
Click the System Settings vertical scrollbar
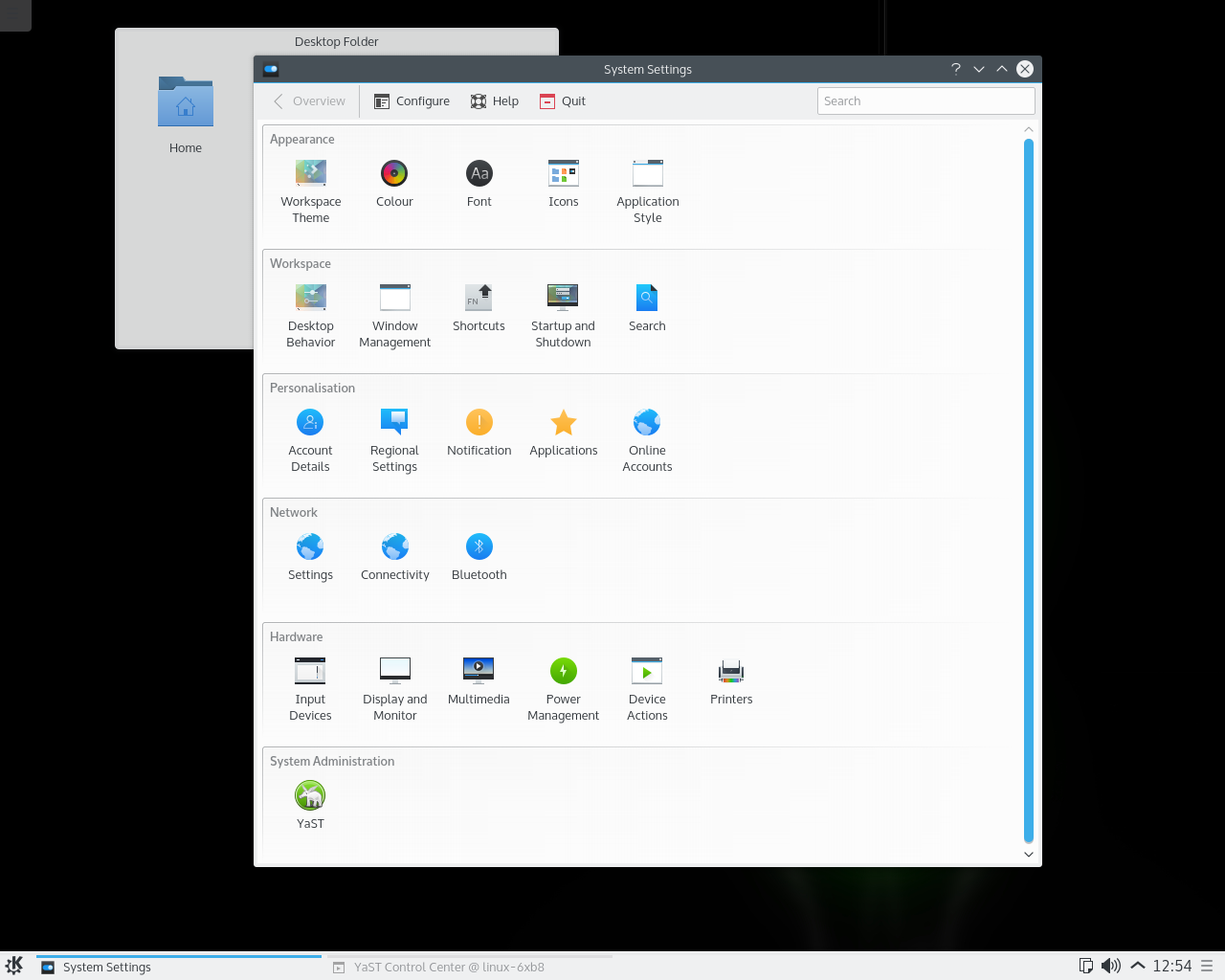click(1029, 491)
